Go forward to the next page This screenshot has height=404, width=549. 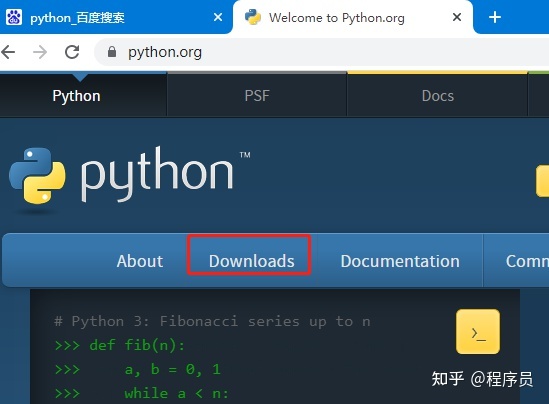tap(40, 52)
